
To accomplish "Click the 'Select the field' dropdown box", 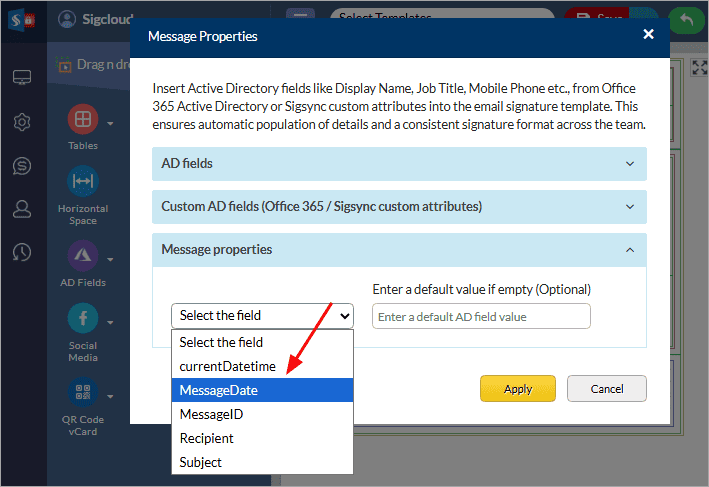I will 262,315.
